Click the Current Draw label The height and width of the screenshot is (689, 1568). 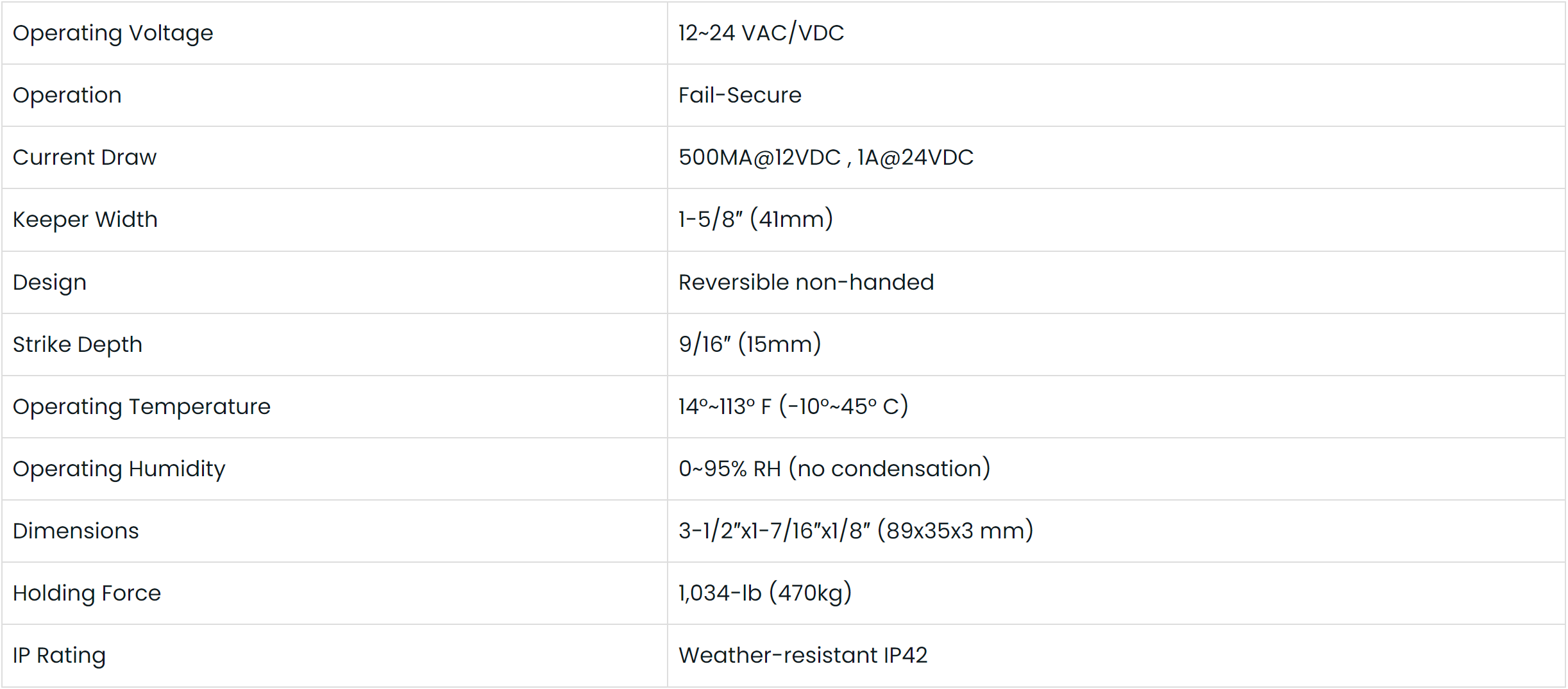[85, 157]
